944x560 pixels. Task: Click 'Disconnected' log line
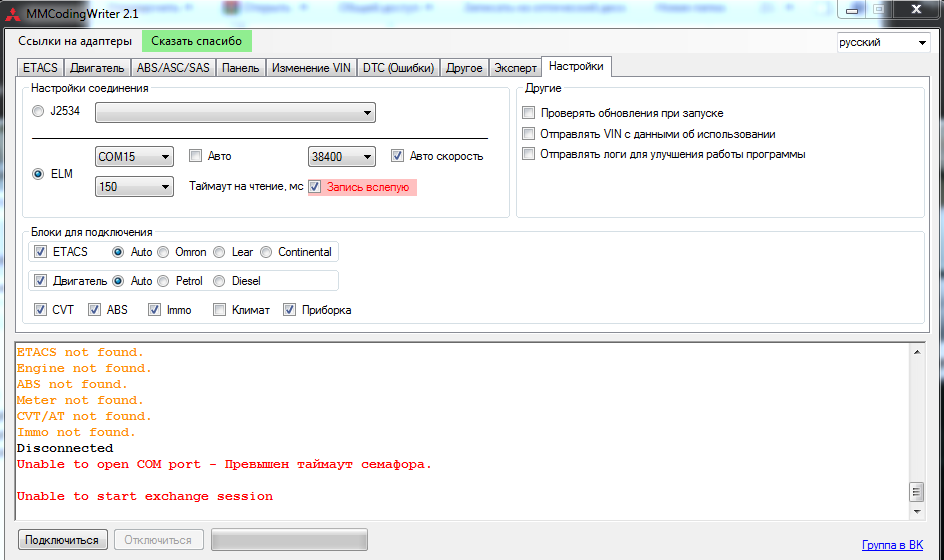point(65,448)
